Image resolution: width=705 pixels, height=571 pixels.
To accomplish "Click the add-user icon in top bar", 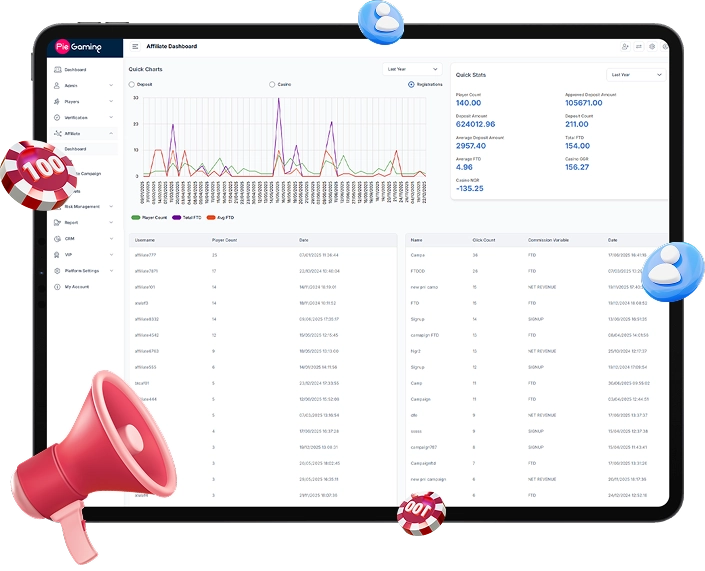I will pyautogui.click(x=625, y=46).
